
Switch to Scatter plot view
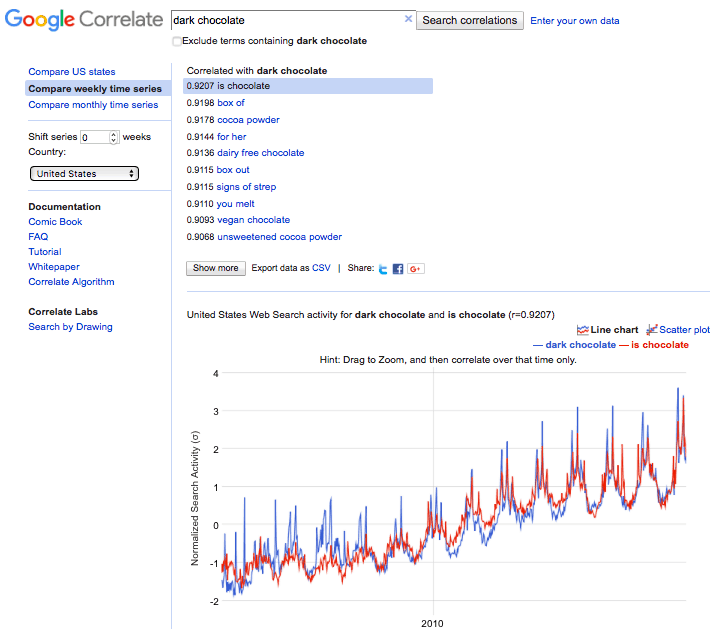click(x=678, y=330)
